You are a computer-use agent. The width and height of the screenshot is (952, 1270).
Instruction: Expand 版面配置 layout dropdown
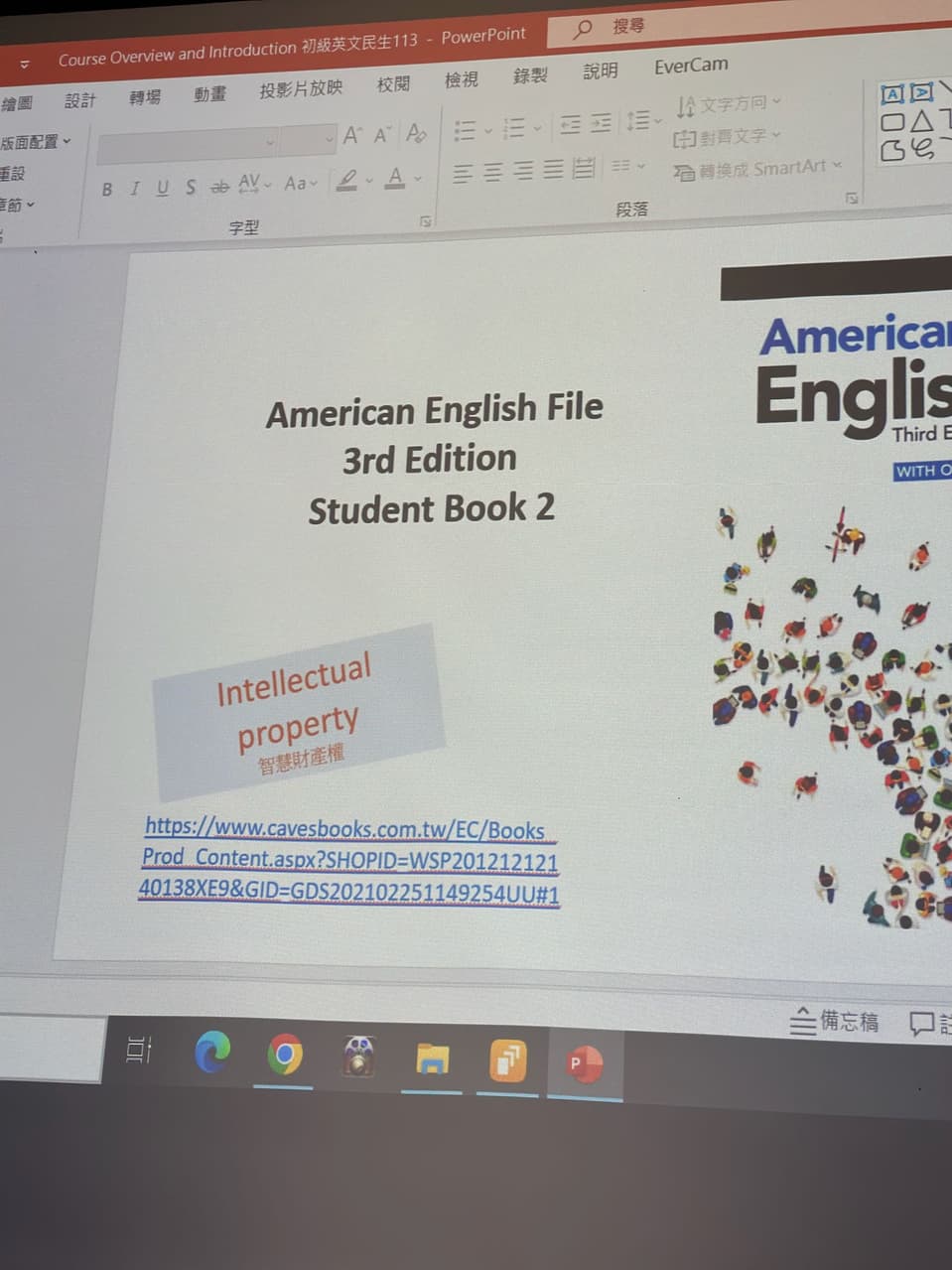(36, 142)
